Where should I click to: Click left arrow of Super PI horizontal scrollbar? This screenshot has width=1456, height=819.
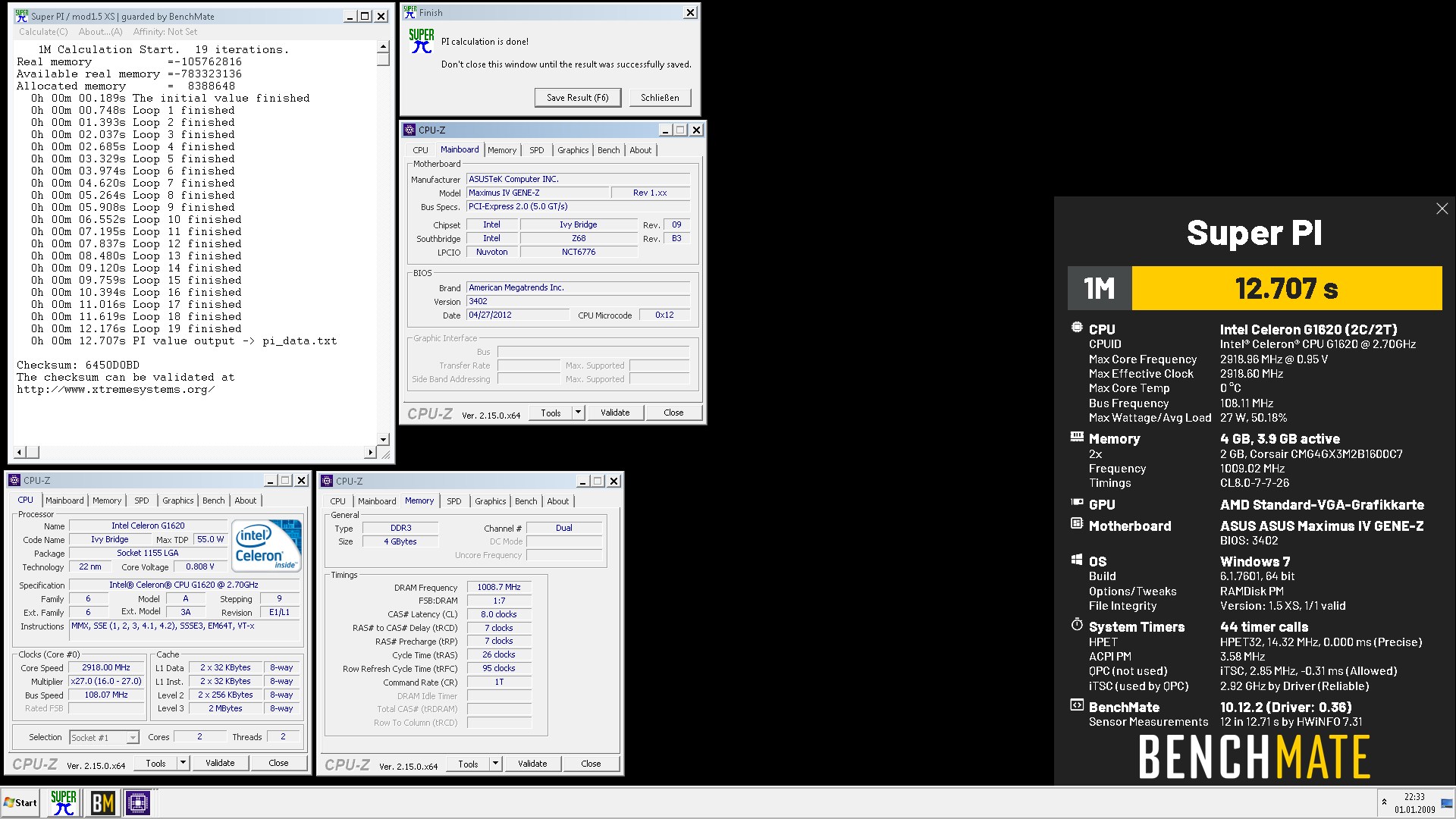pyautogui.click(x=20, y=453)
